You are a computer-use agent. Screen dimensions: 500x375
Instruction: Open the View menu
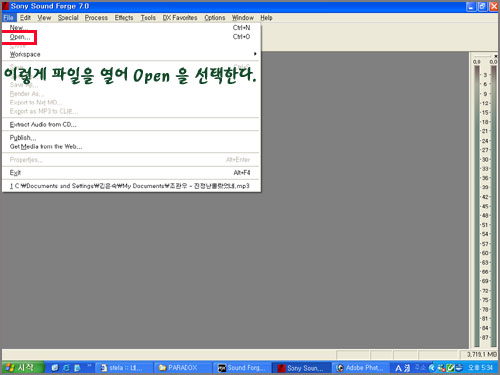tap(44, 18)
